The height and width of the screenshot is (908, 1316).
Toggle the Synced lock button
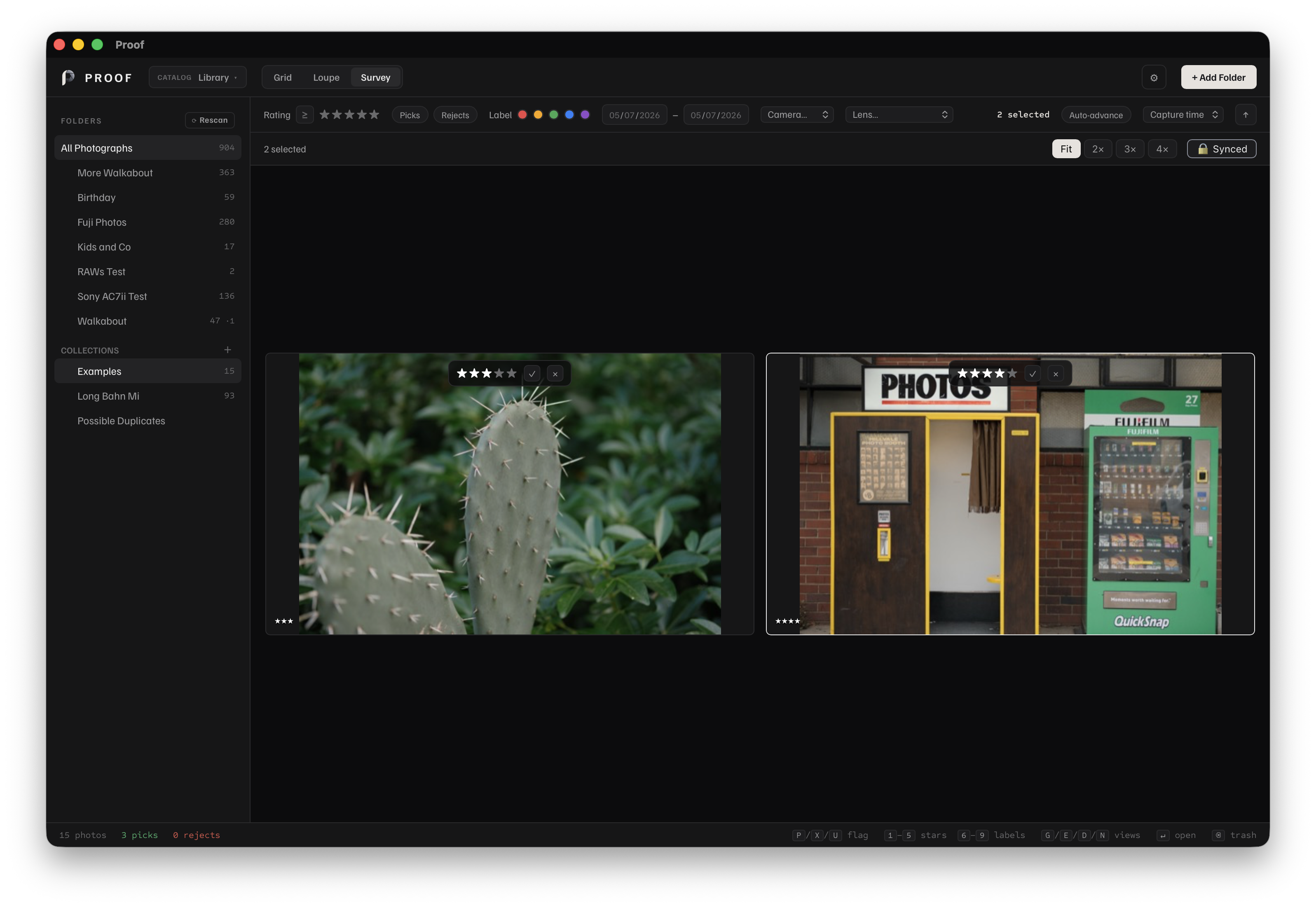click(1222, 149)
